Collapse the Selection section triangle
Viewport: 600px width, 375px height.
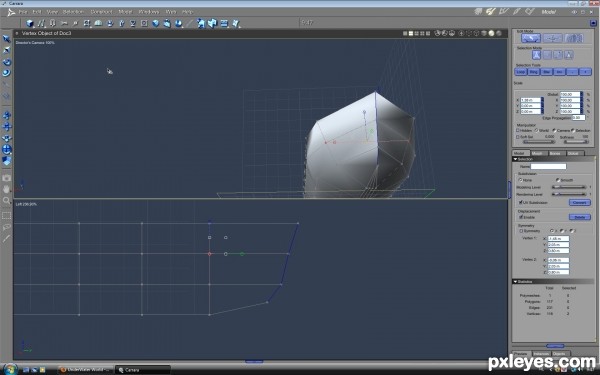click(x=515, y=159)
